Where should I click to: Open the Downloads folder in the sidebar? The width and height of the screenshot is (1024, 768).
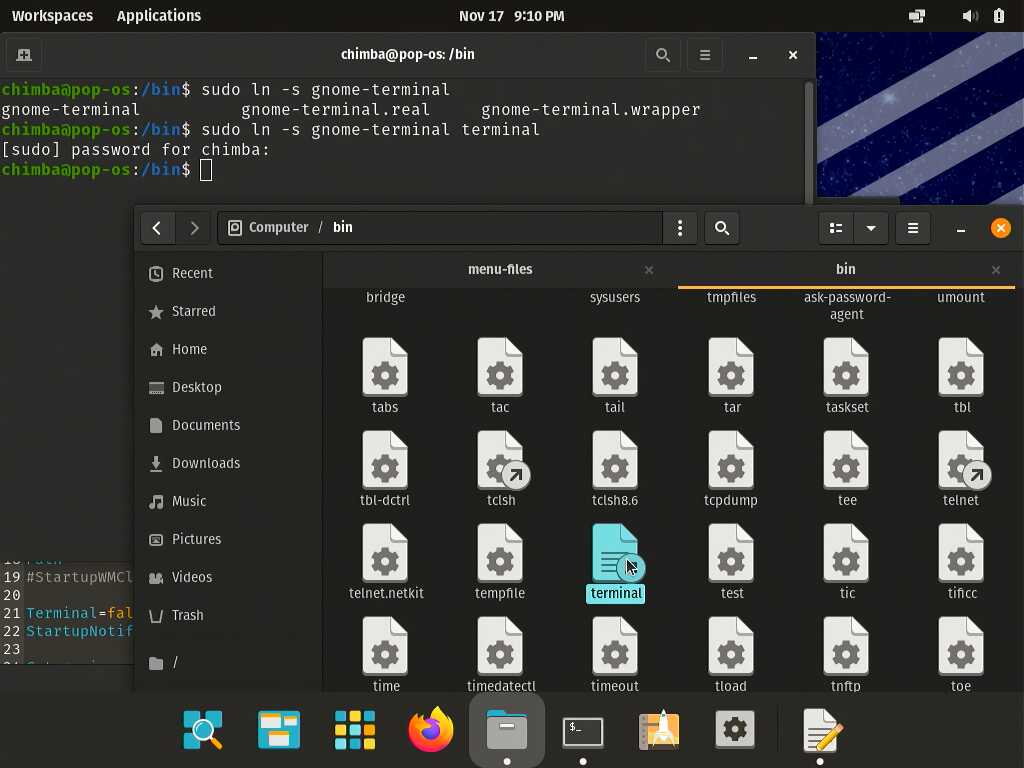[205, 463]
